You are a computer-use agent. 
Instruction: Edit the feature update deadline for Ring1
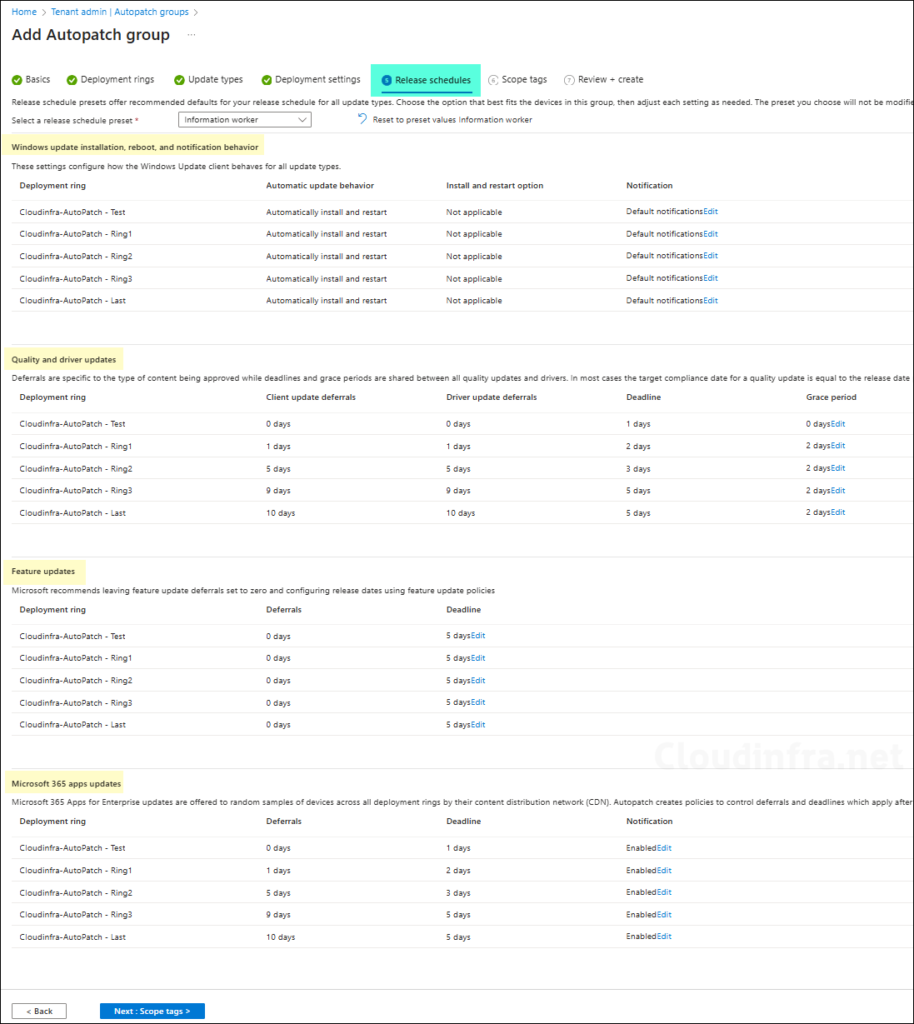477,658
